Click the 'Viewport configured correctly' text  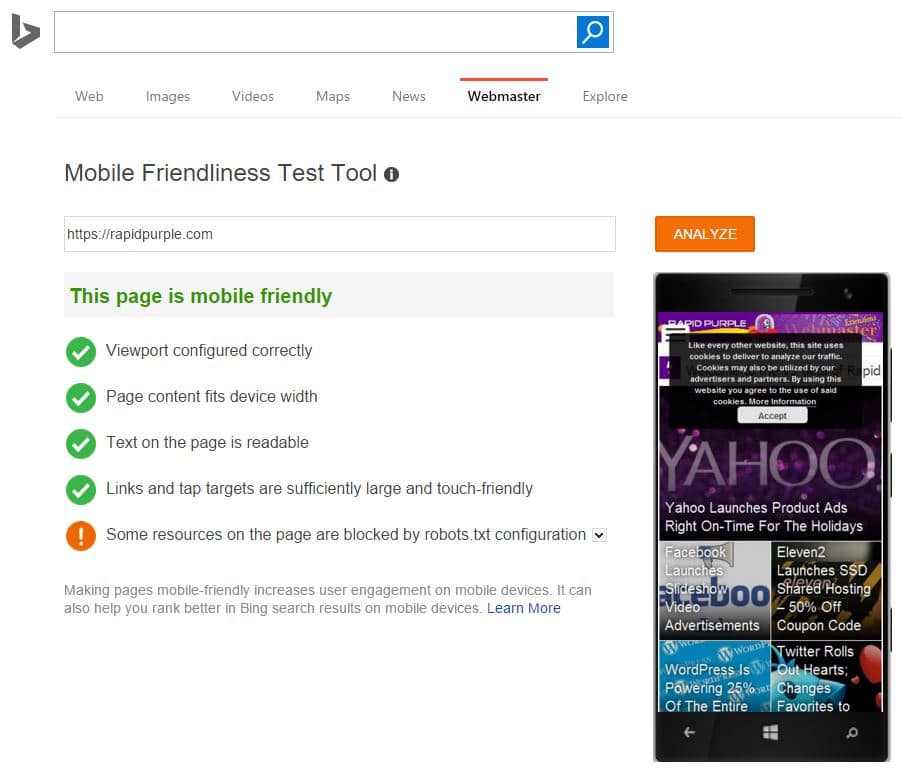[209, 350]
